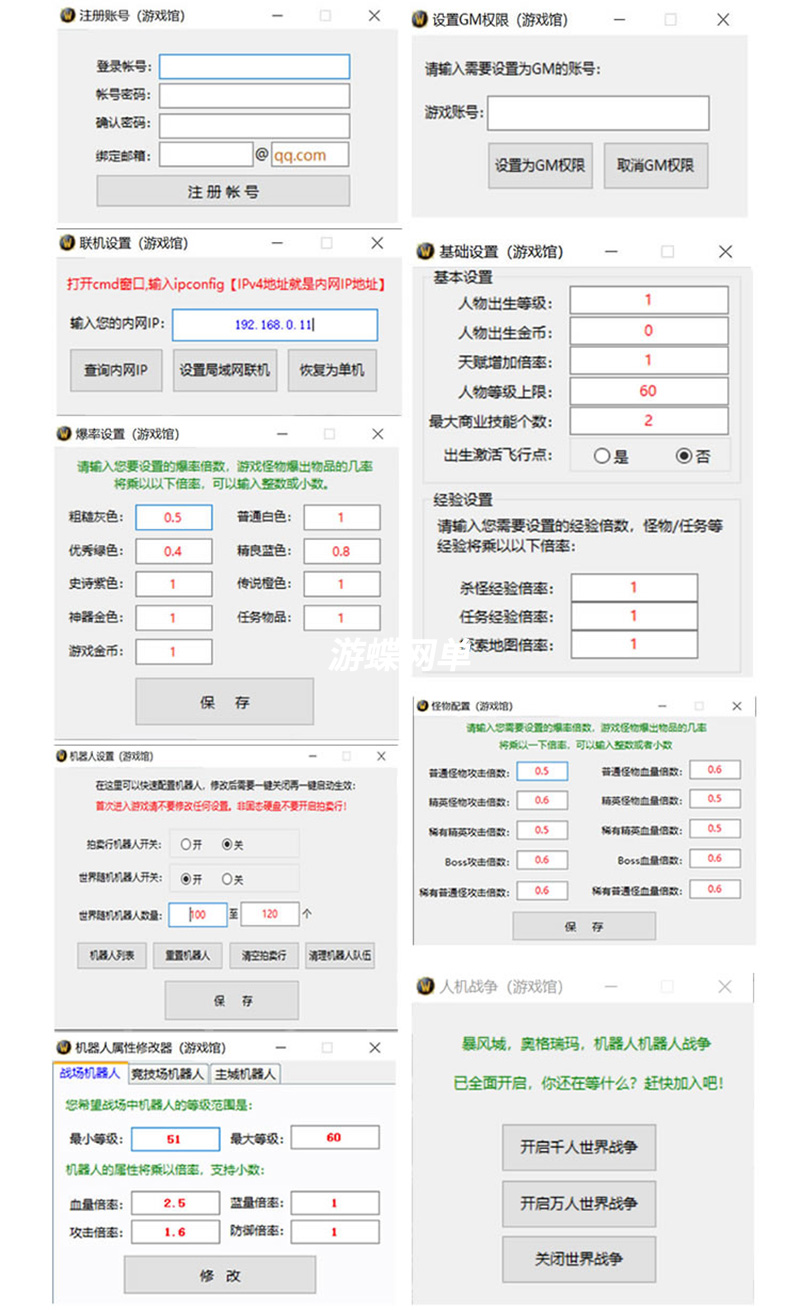Click the 重置机器人 button
Viewport: 800px width, 1310px height.
point(188,955)
